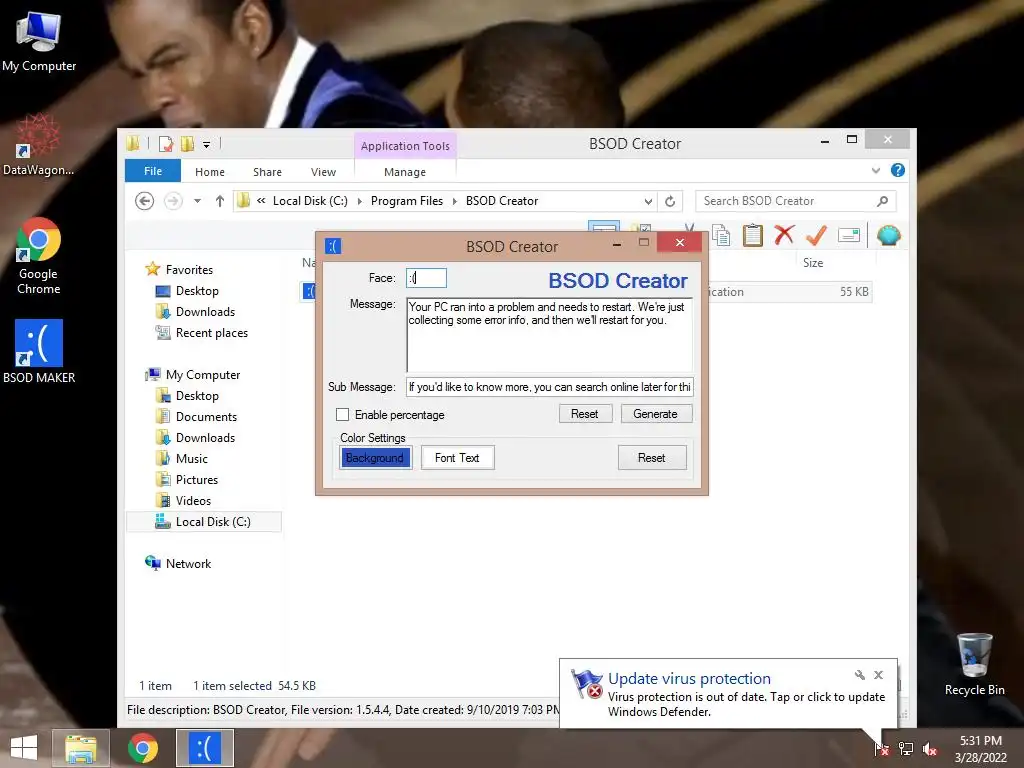Viewport: 1024px width, 768px height.
Task: Open the File ribbon tab
Action: click(x=153, y=171)
